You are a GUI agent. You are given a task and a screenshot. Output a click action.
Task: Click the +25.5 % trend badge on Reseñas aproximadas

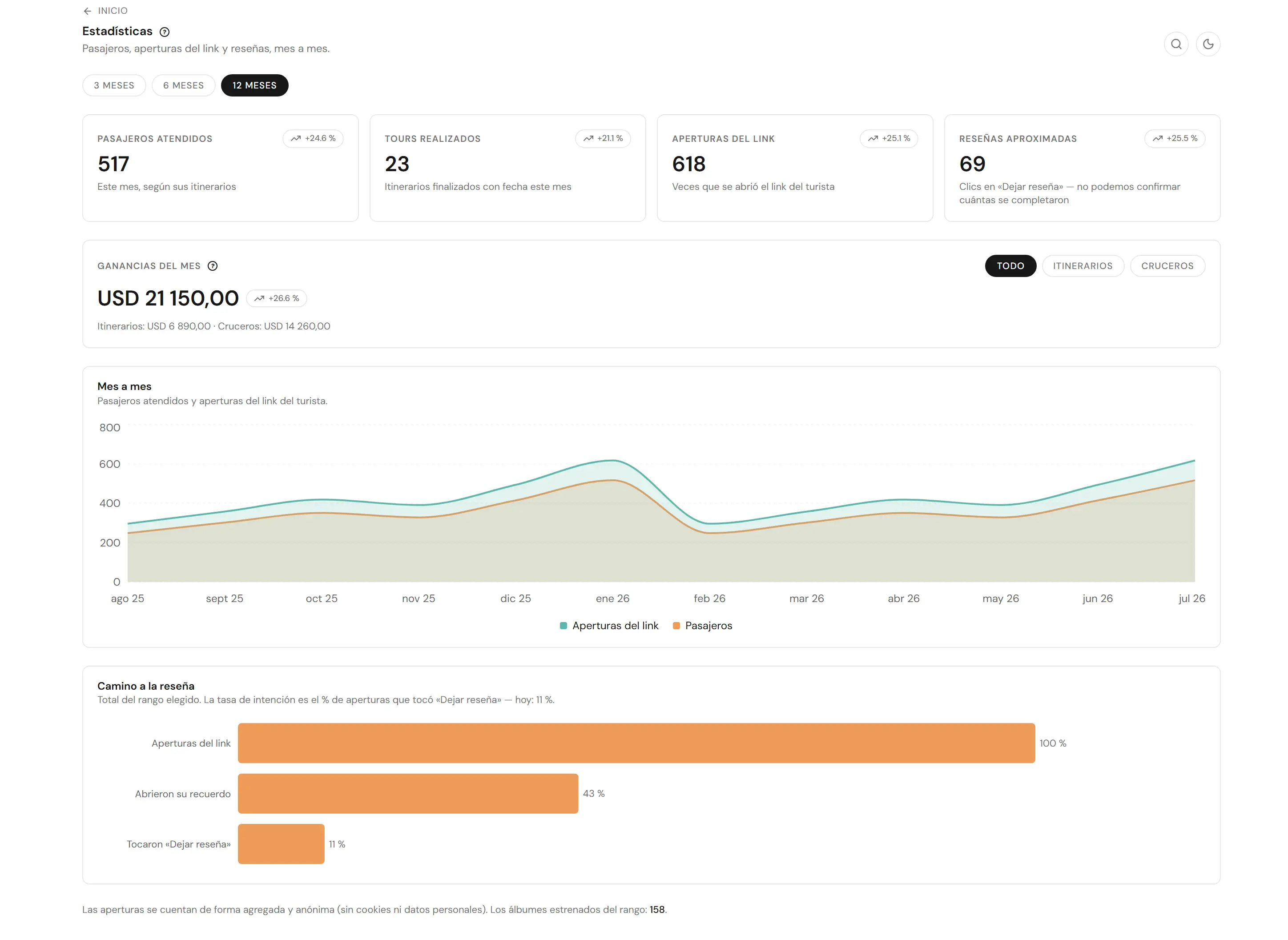pyautogui.click(x=1175, y=138)
